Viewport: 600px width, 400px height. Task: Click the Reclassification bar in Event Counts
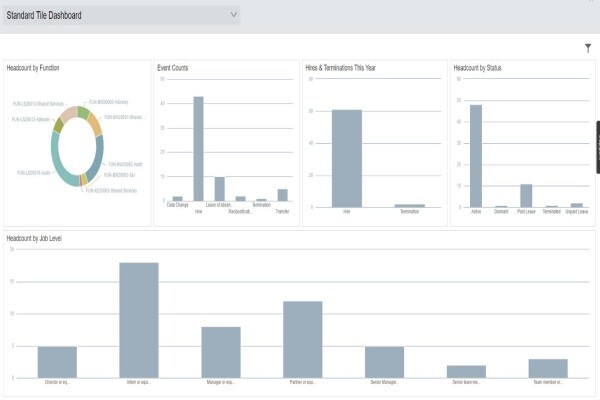click(x=240, y=199)
